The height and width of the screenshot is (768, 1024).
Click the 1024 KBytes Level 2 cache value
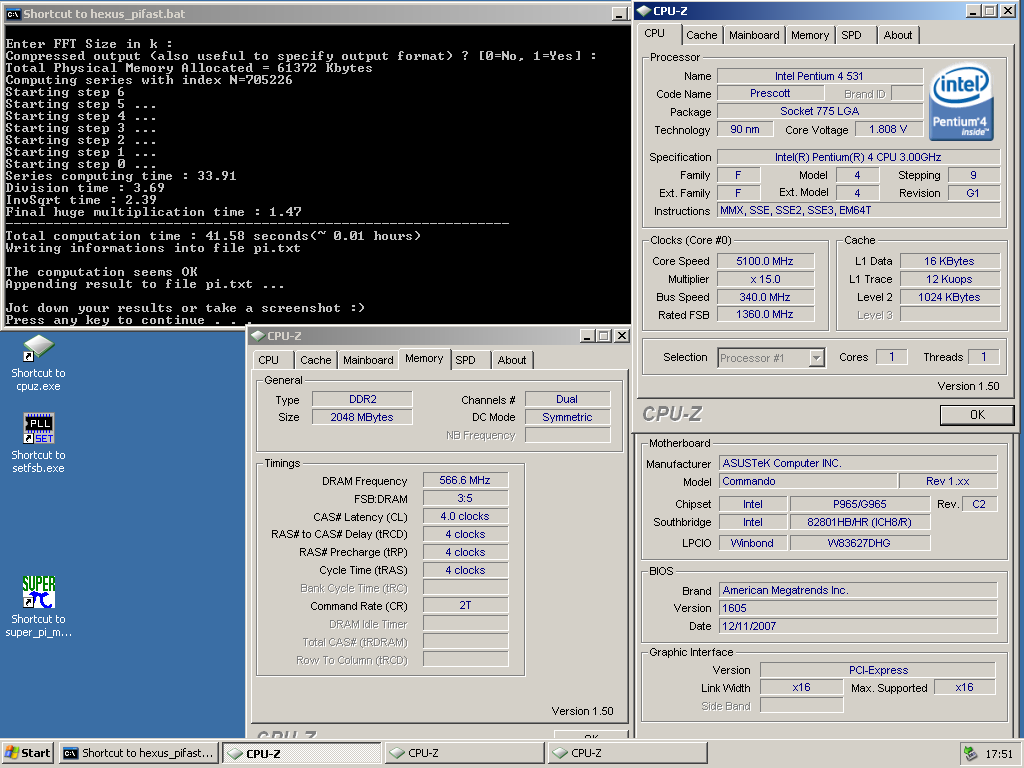pos(950,297)
